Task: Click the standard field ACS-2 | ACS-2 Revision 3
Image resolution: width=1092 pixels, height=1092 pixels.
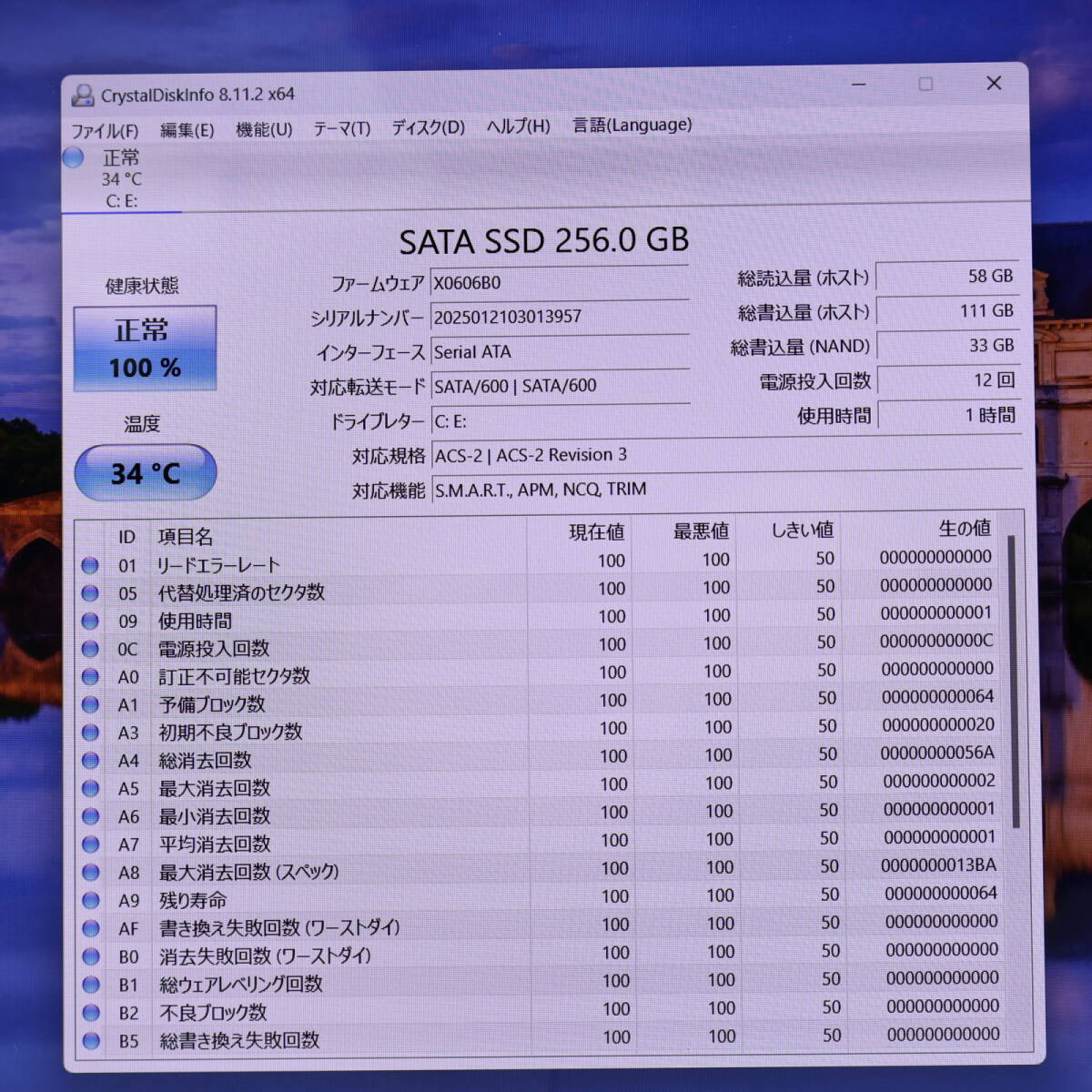Action: click(726, 455)
